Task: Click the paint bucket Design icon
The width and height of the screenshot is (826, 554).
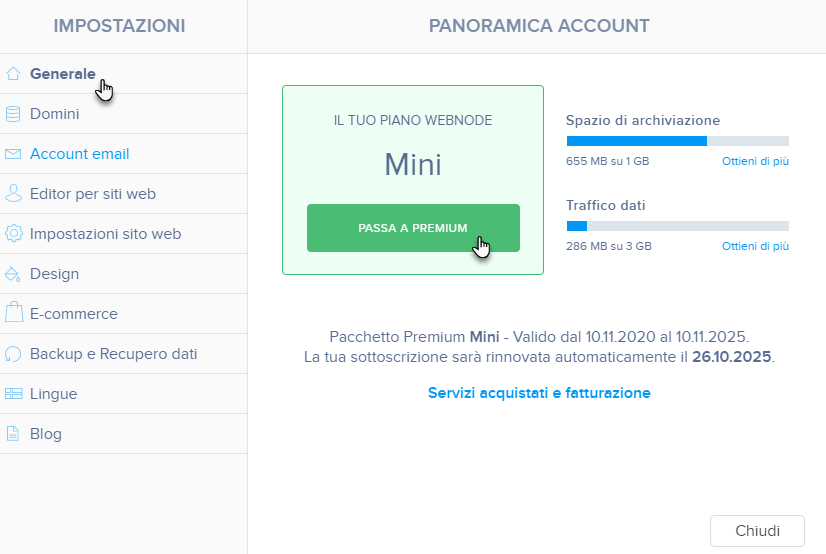Action: [x=13, y=274]
